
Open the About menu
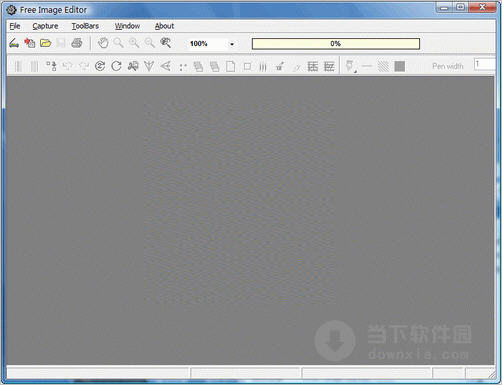pos(164,26)
